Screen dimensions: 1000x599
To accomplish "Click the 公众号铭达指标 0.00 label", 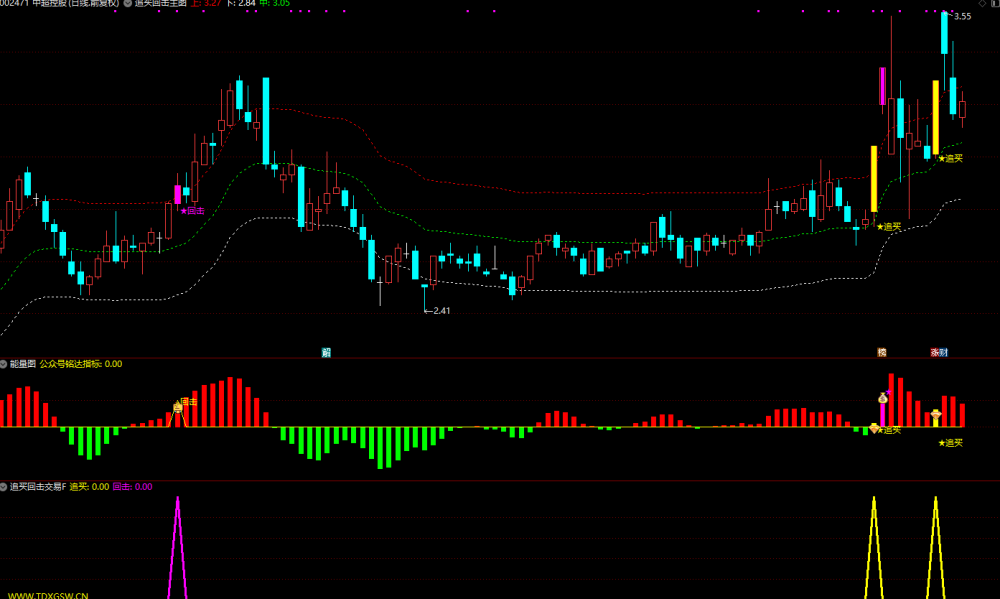I will click(81, 364).
